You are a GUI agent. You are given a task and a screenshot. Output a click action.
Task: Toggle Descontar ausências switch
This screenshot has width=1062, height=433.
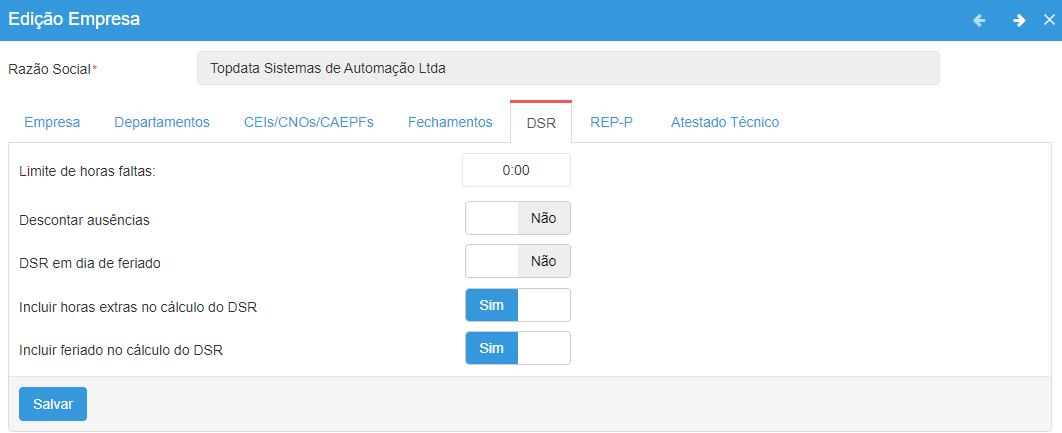(518, 218)
